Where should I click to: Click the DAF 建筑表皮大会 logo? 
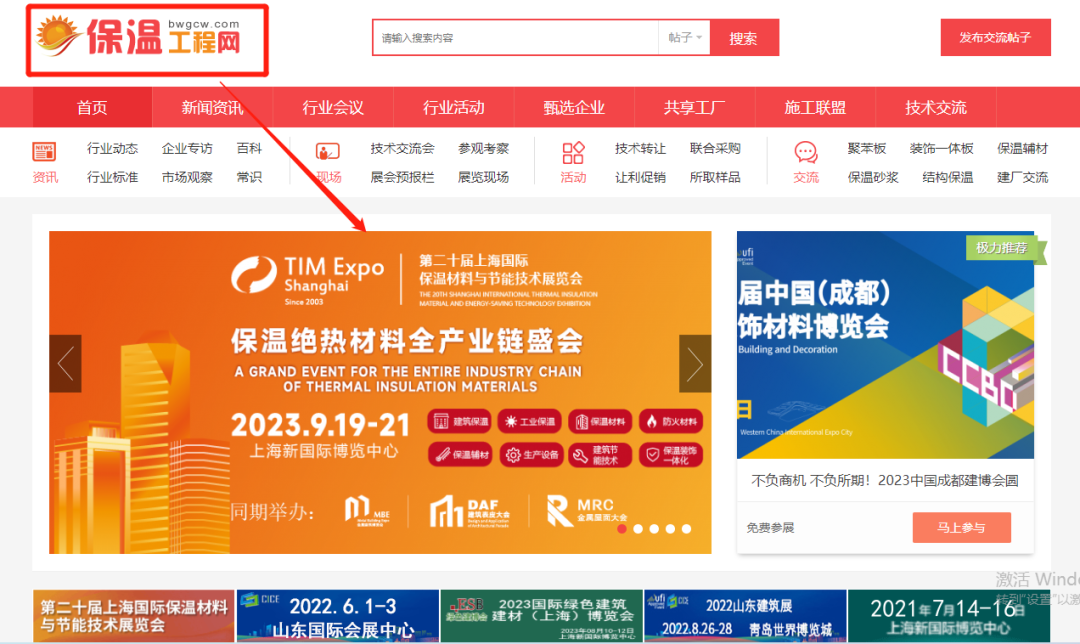[470, 512]
